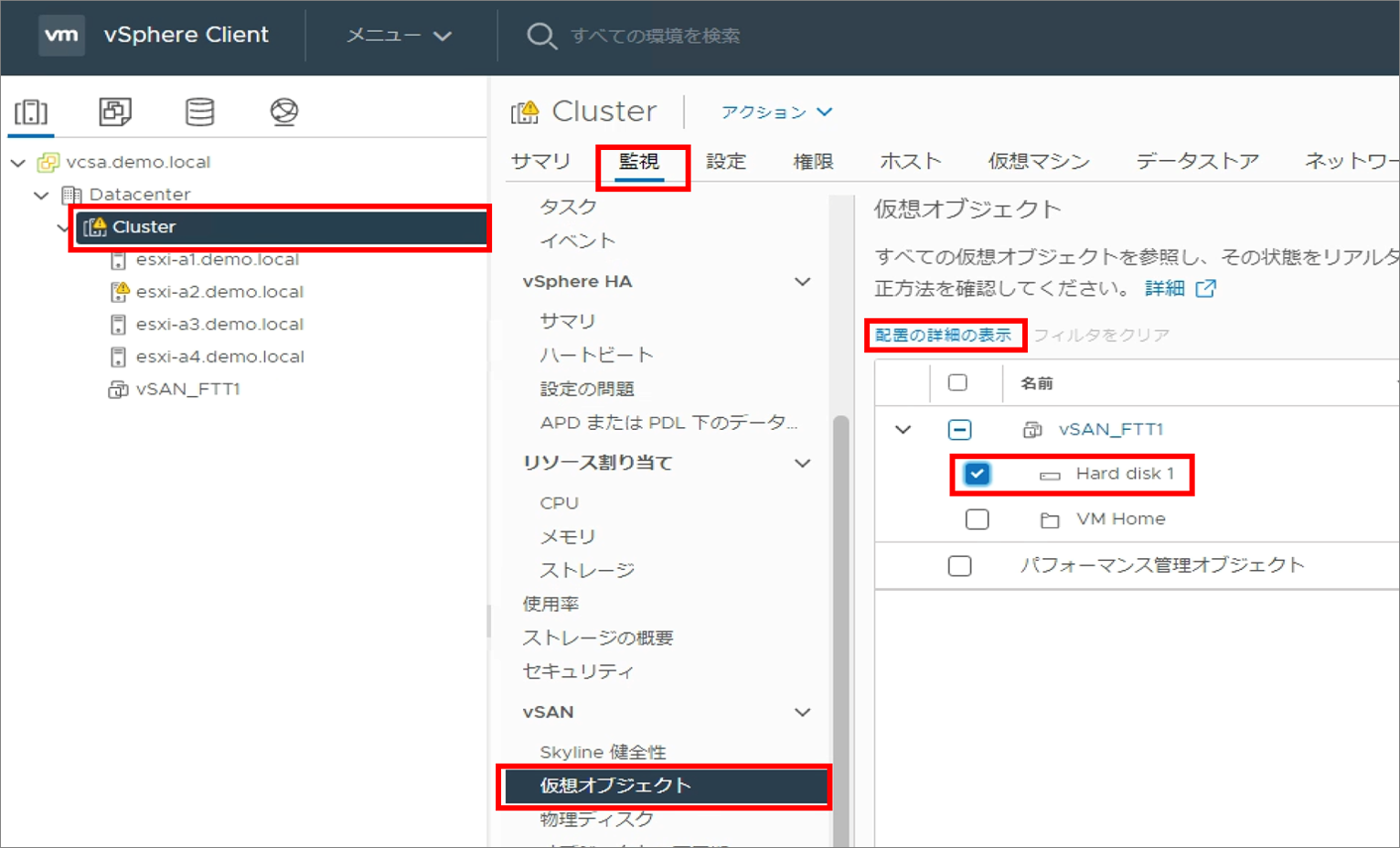1400x848 pixels.
Task: Check the VM Home checkbox
Action: coord(977,520)
